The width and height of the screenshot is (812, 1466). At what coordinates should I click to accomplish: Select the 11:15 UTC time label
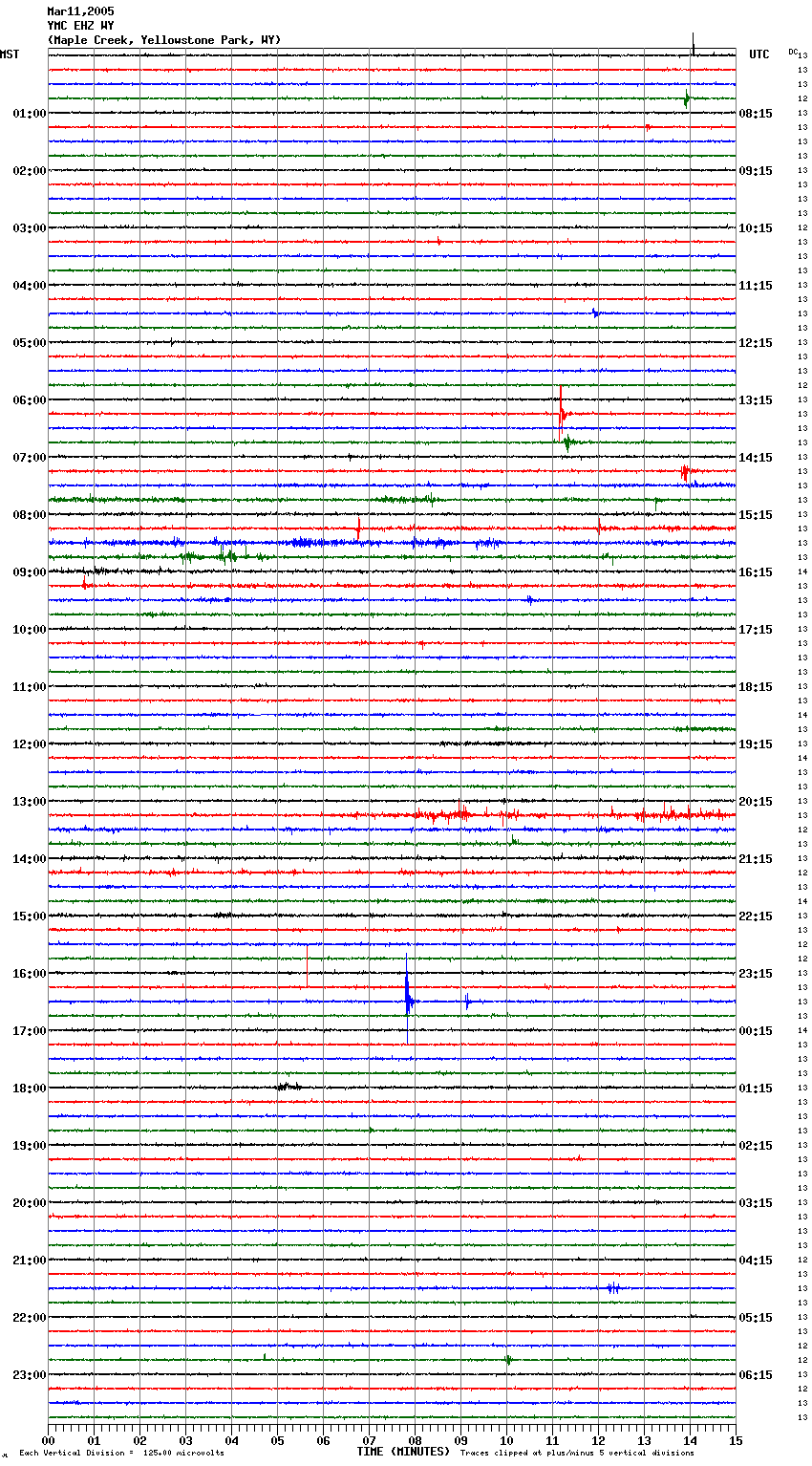pyautogui.click(x=756, y=286)
